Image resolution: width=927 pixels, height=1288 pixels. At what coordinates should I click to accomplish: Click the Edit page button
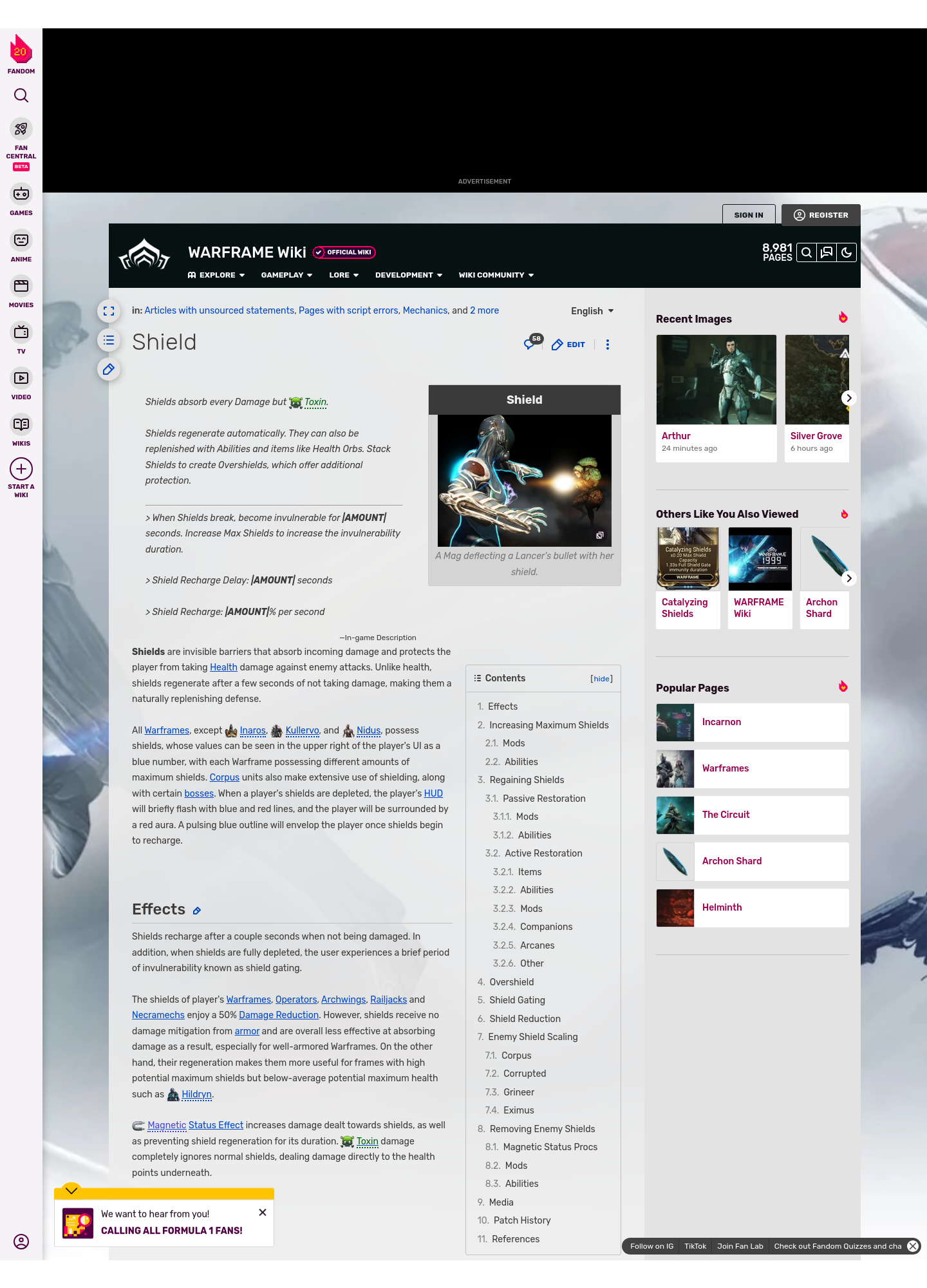tap(568, 345)
